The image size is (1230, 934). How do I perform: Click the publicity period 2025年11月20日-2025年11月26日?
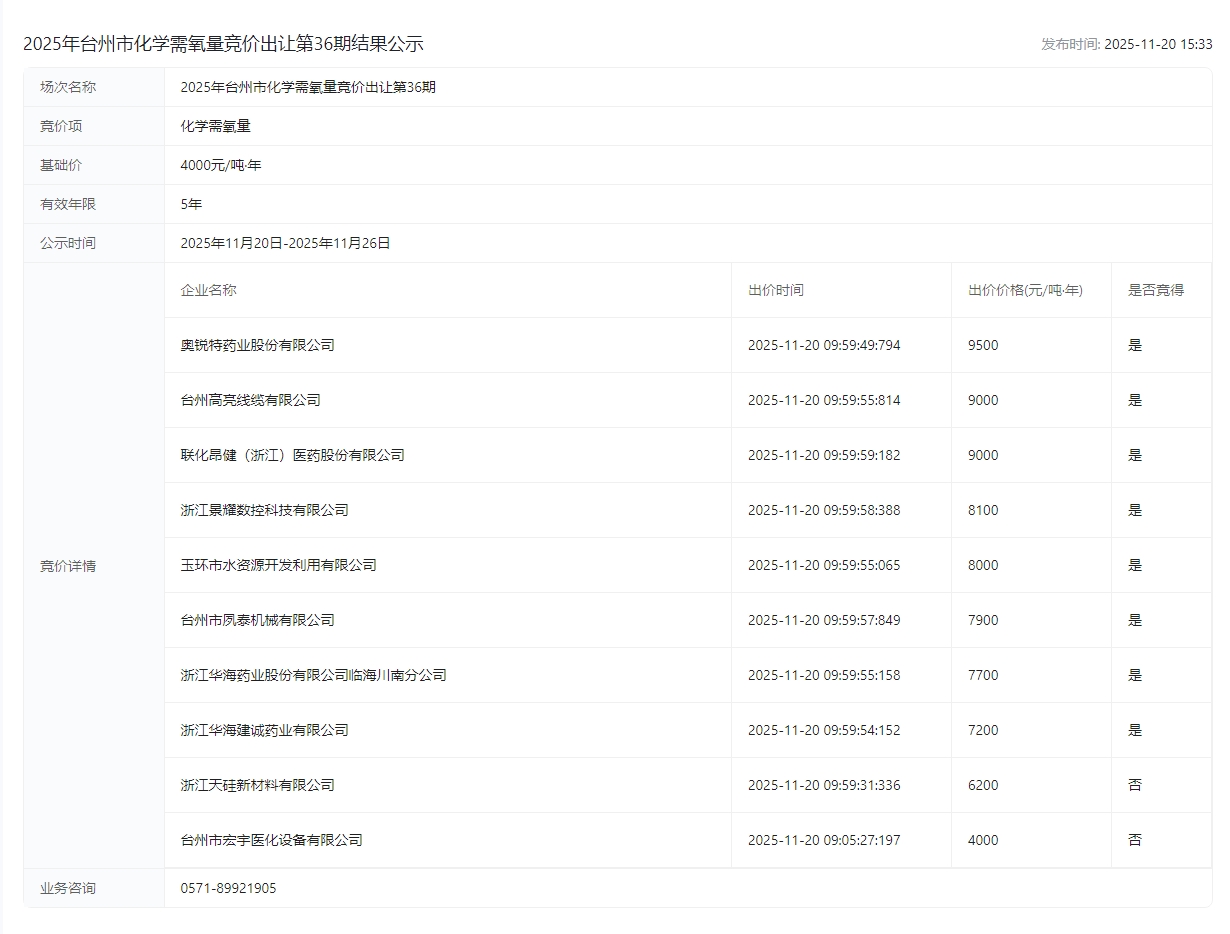(x=285, y=243)
